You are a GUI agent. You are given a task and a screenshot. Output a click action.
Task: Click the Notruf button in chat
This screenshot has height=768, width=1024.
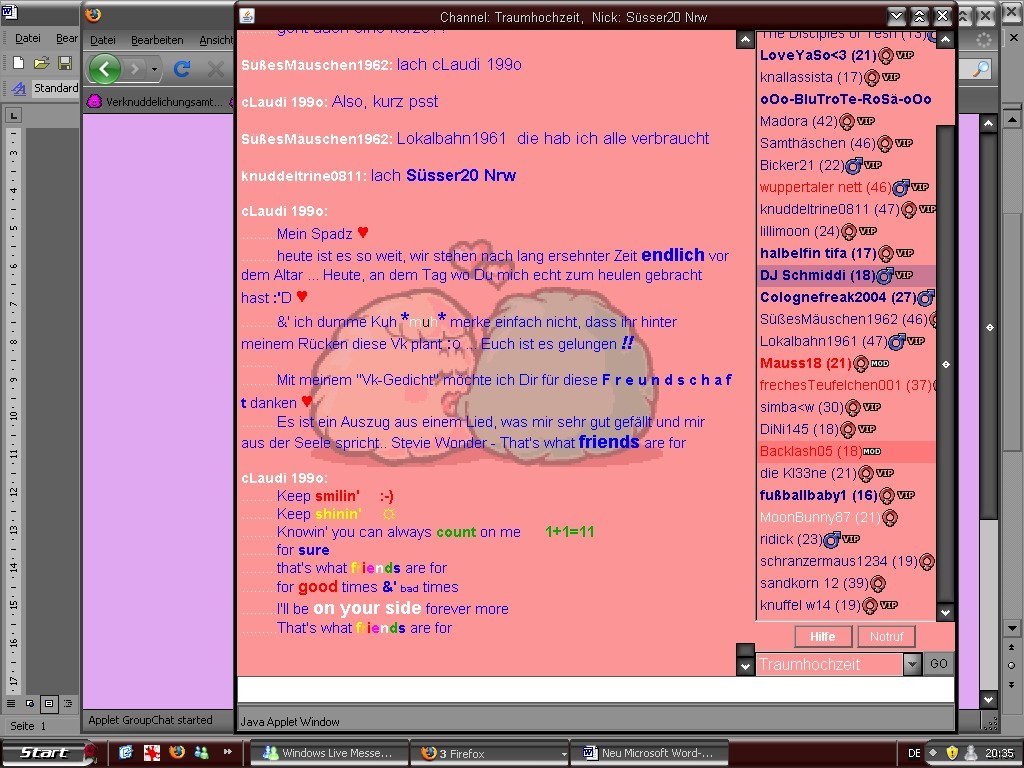click(886, 636)
